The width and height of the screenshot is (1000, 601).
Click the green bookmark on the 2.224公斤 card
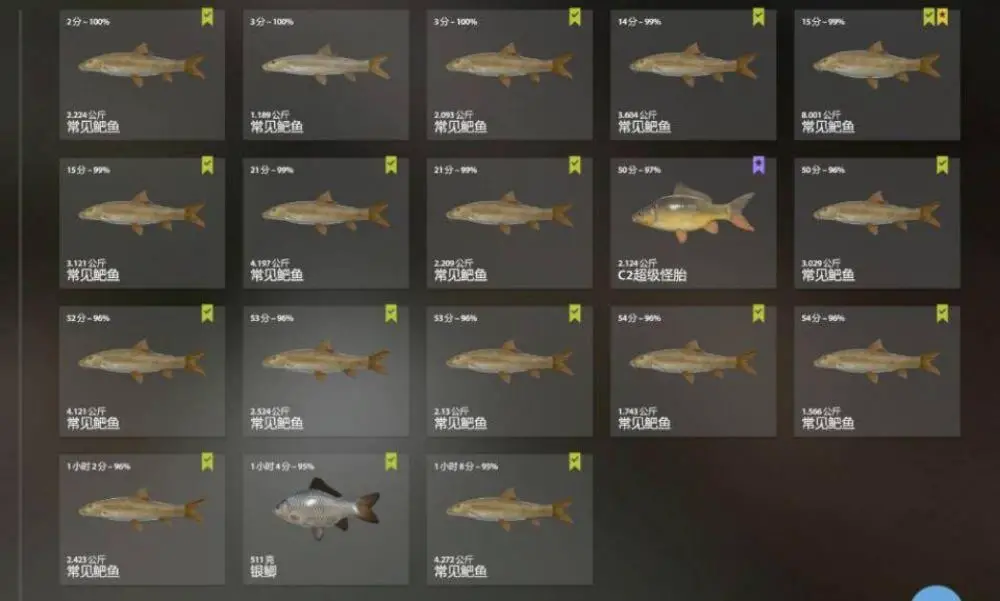pos(207,17)
